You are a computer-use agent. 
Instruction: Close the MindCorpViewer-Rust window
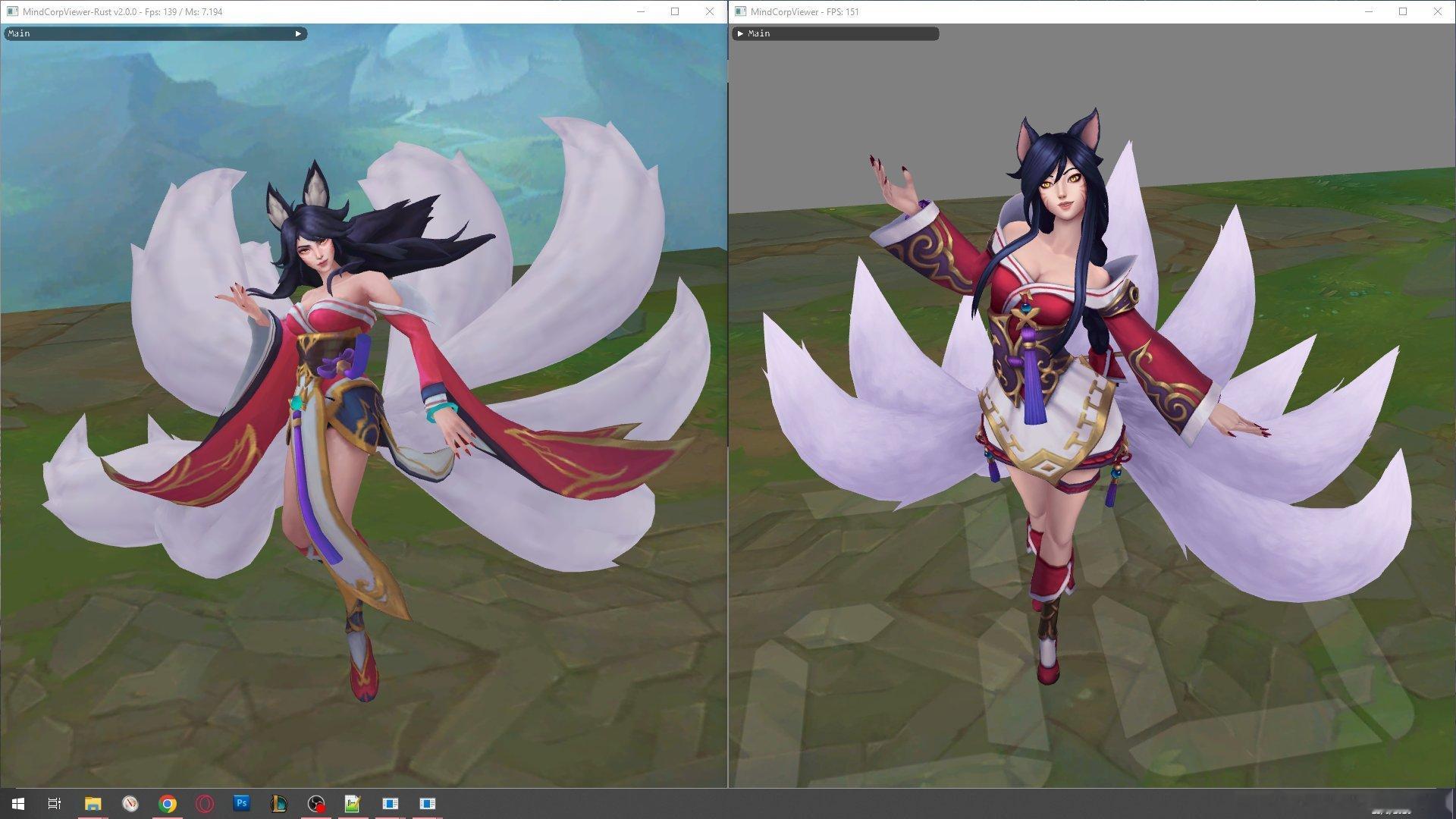710,11
